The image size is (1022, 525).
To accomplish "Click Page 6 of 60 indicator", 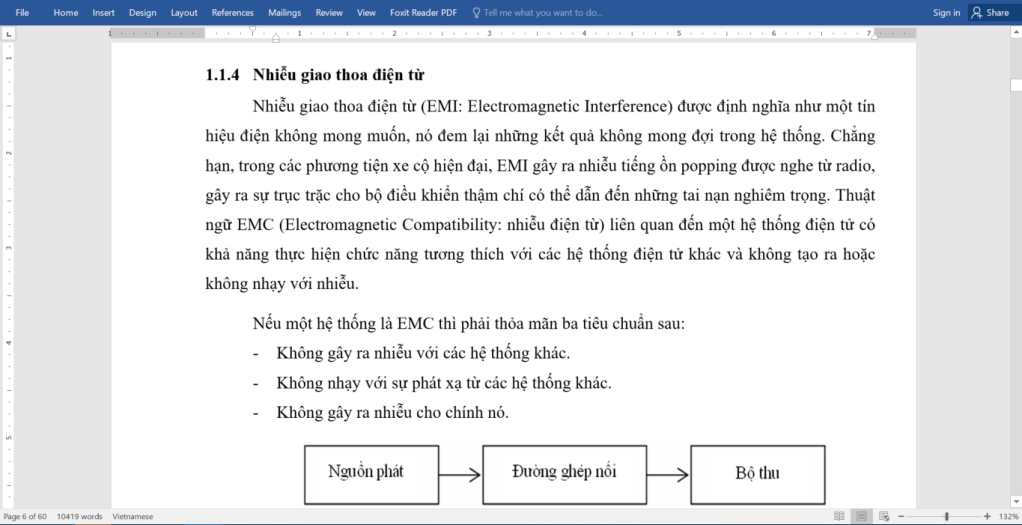I will click(25, 516).
